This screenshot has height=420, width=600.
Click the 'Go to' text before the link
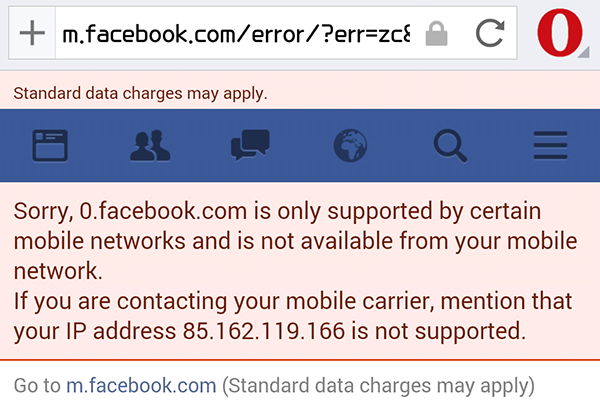pos(37,386)
